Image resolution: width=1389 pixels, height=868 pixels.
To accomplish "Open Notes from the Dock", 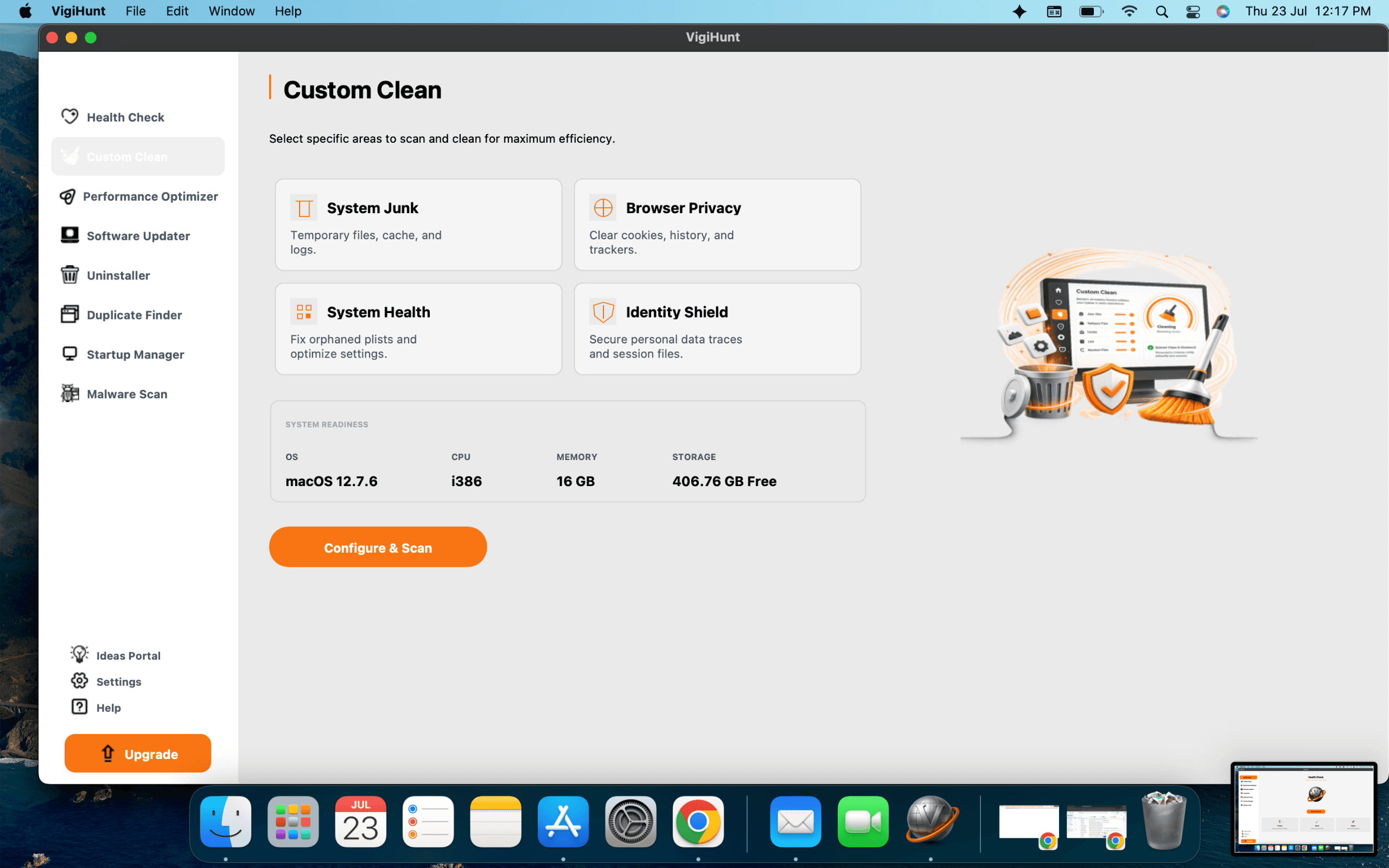I will pos(495,821).
